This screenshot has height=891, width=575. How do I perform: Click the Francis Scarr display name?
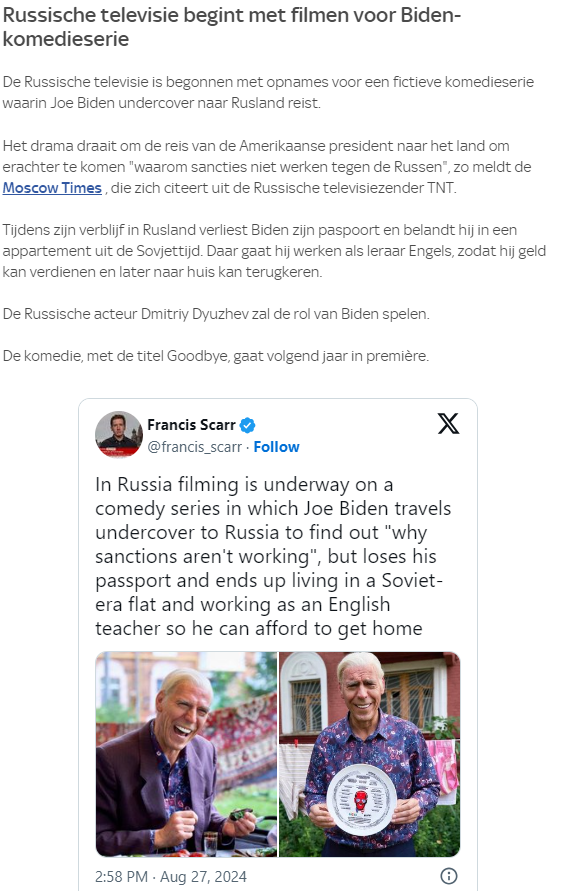pyautogui.click(x=191, y=425)
